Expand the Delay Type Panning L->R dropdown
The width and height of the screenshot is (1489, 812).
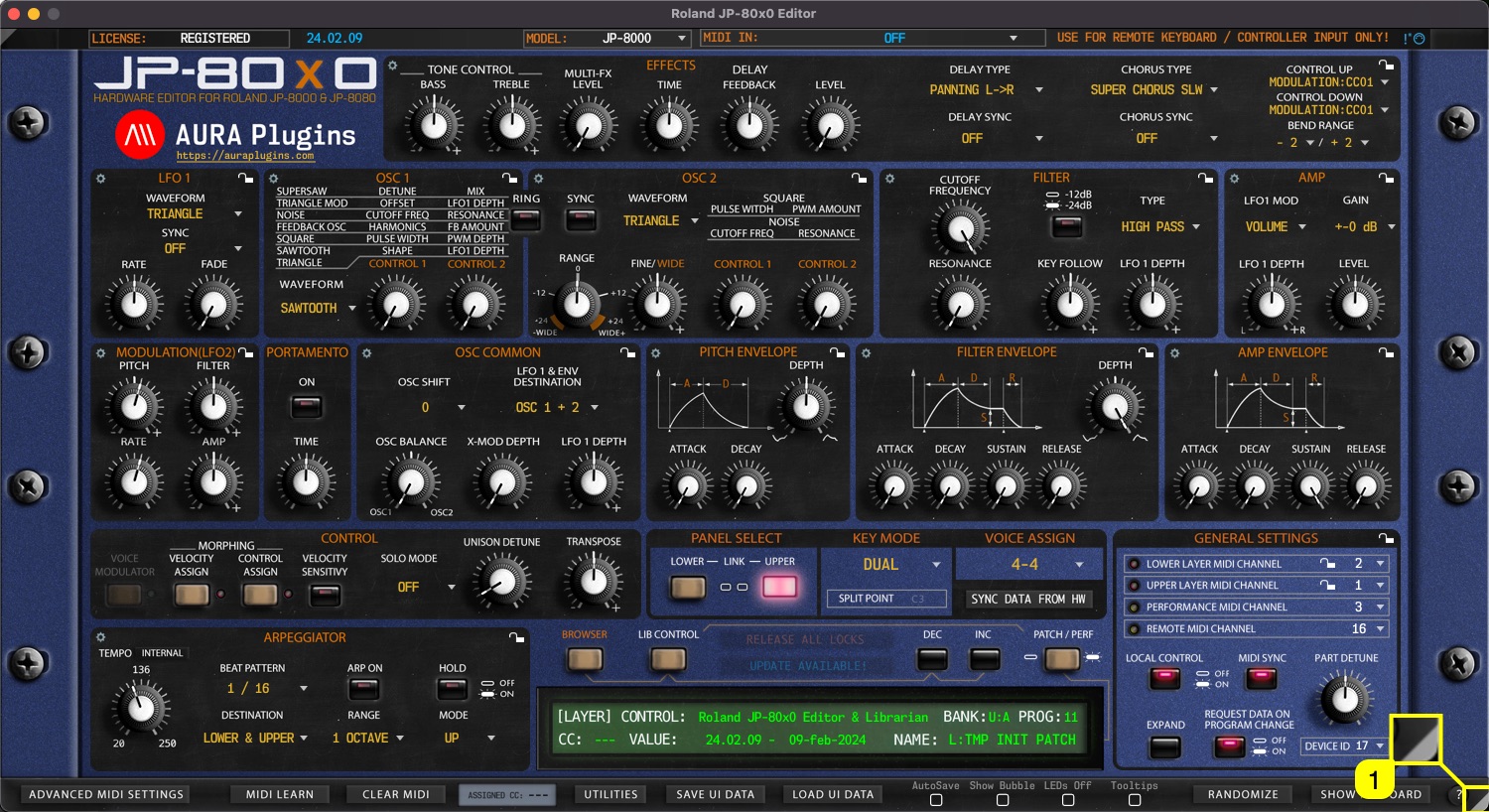click(986, 89)
